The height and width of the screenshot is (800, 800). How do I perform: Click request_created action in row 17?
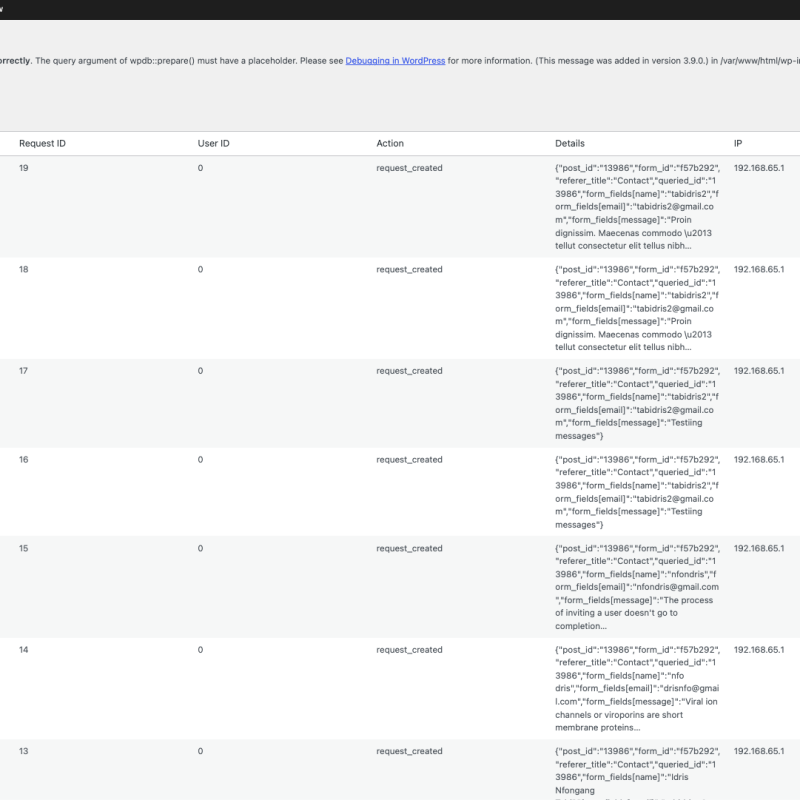click(x=409, y=371)
